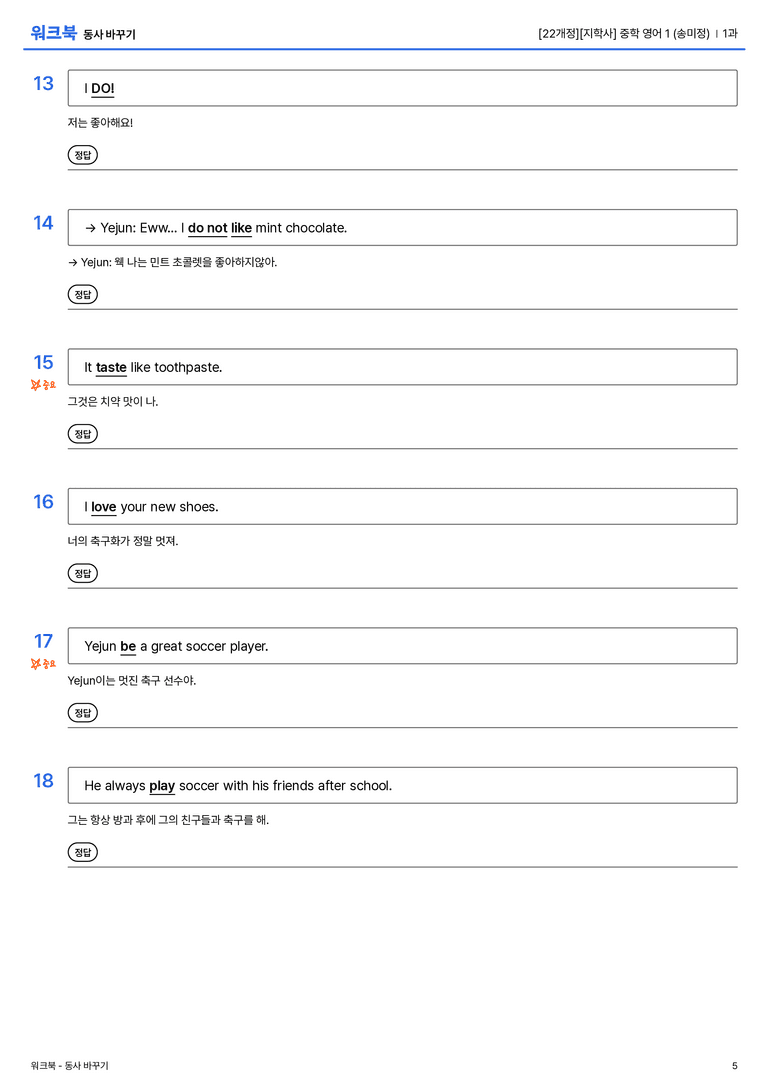Click the 정답 badge under question 18
768x1087 pixels.
(x=82, y=851)
